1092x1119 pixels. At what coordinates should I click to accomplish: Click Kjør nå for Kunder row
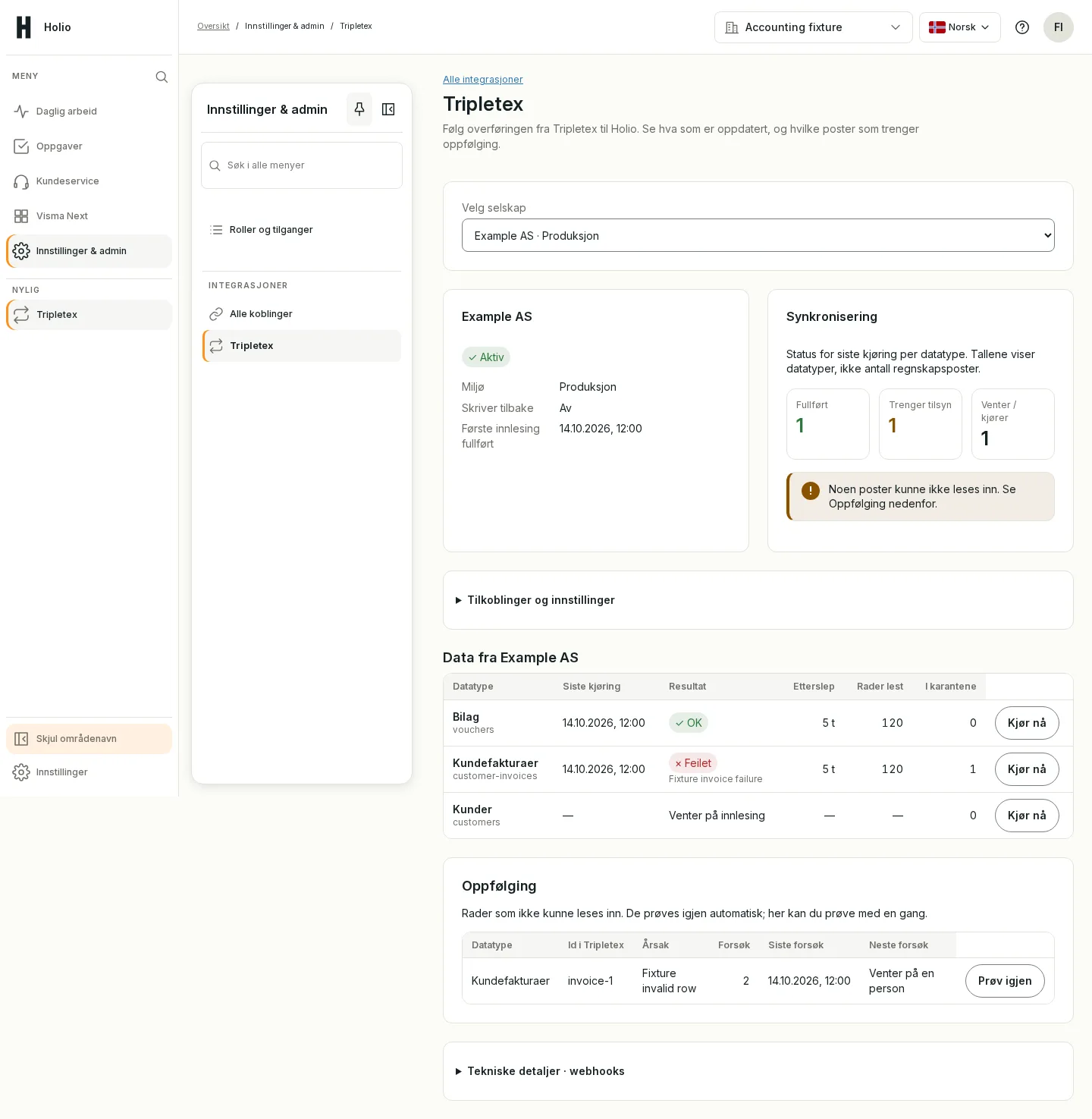pos(1027,816)
